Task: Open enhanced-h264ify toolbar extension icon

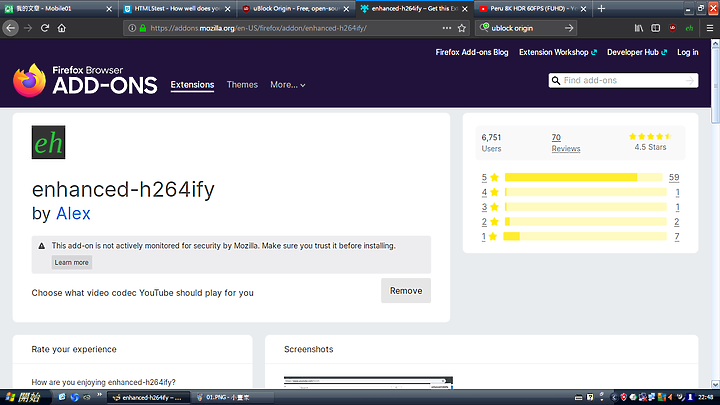Action: tap(689, 28)
